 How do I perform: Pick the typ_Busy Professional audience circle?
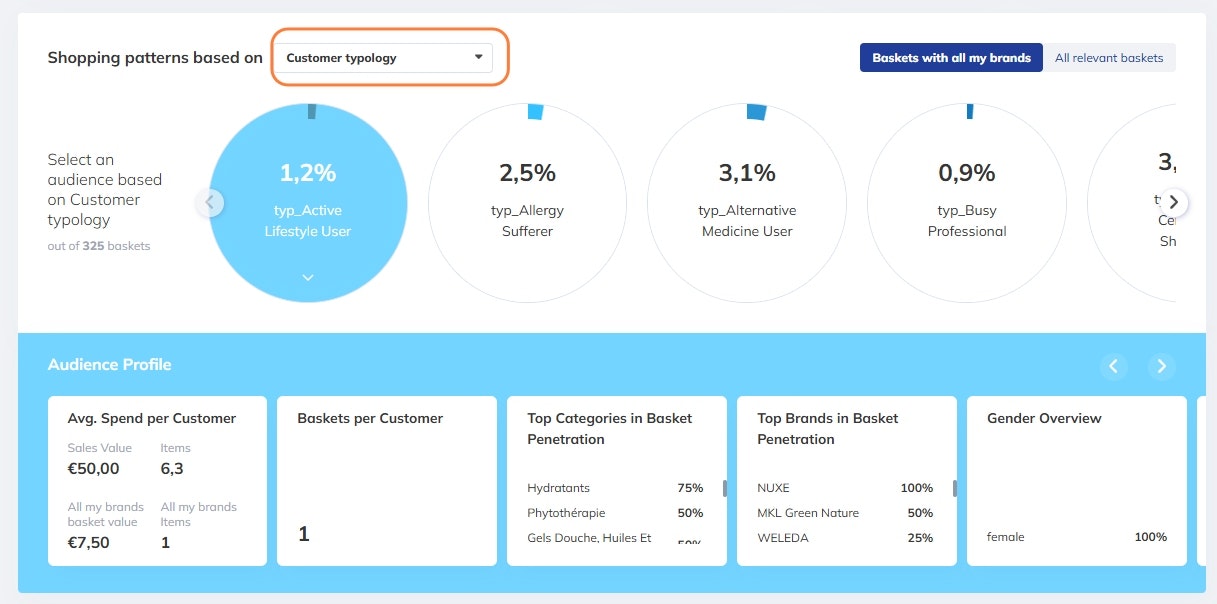click(x=966, y=202)
